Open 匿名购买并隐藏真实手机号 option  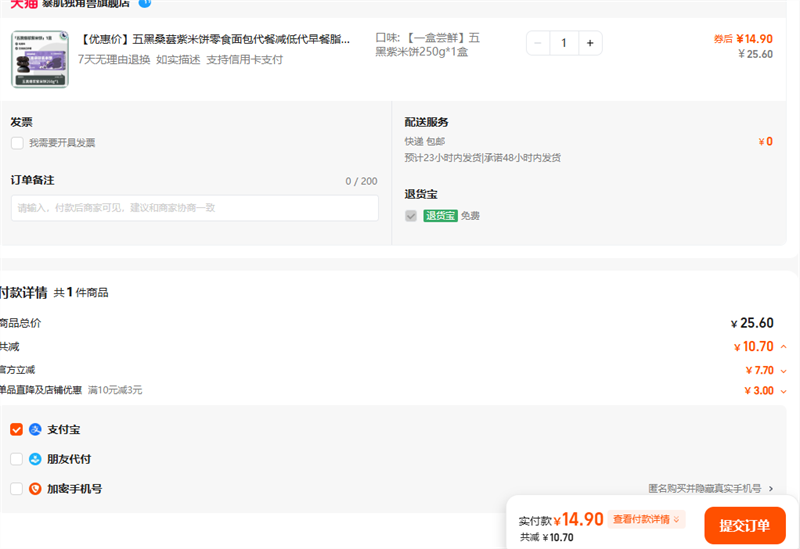710,489
